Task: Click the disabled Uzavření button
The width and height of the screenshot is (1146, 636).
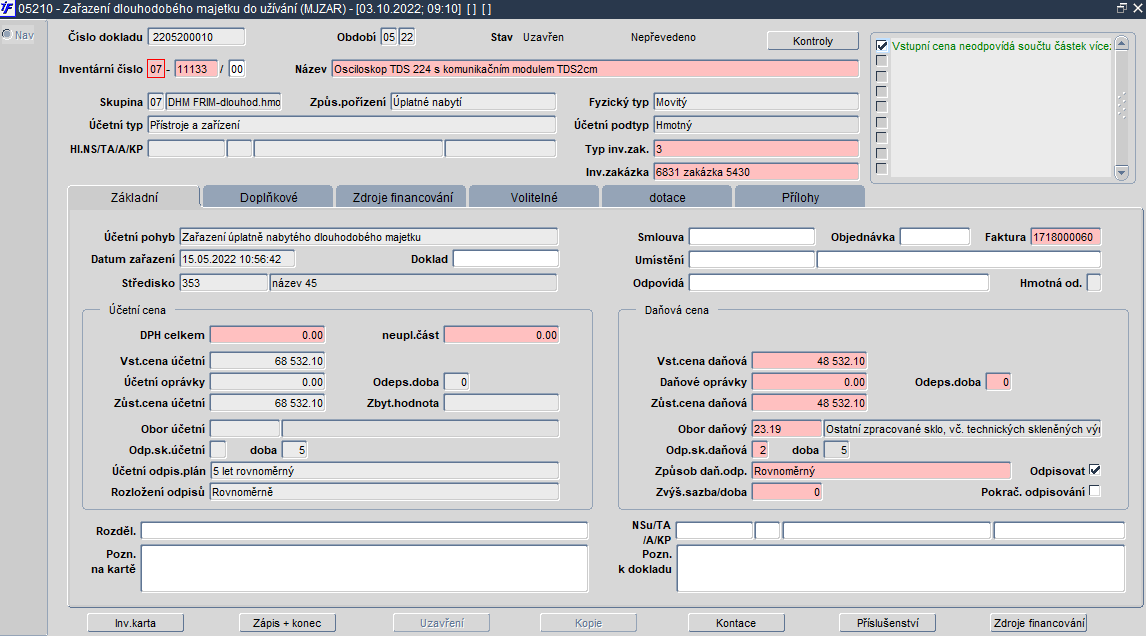Action: 441,623
